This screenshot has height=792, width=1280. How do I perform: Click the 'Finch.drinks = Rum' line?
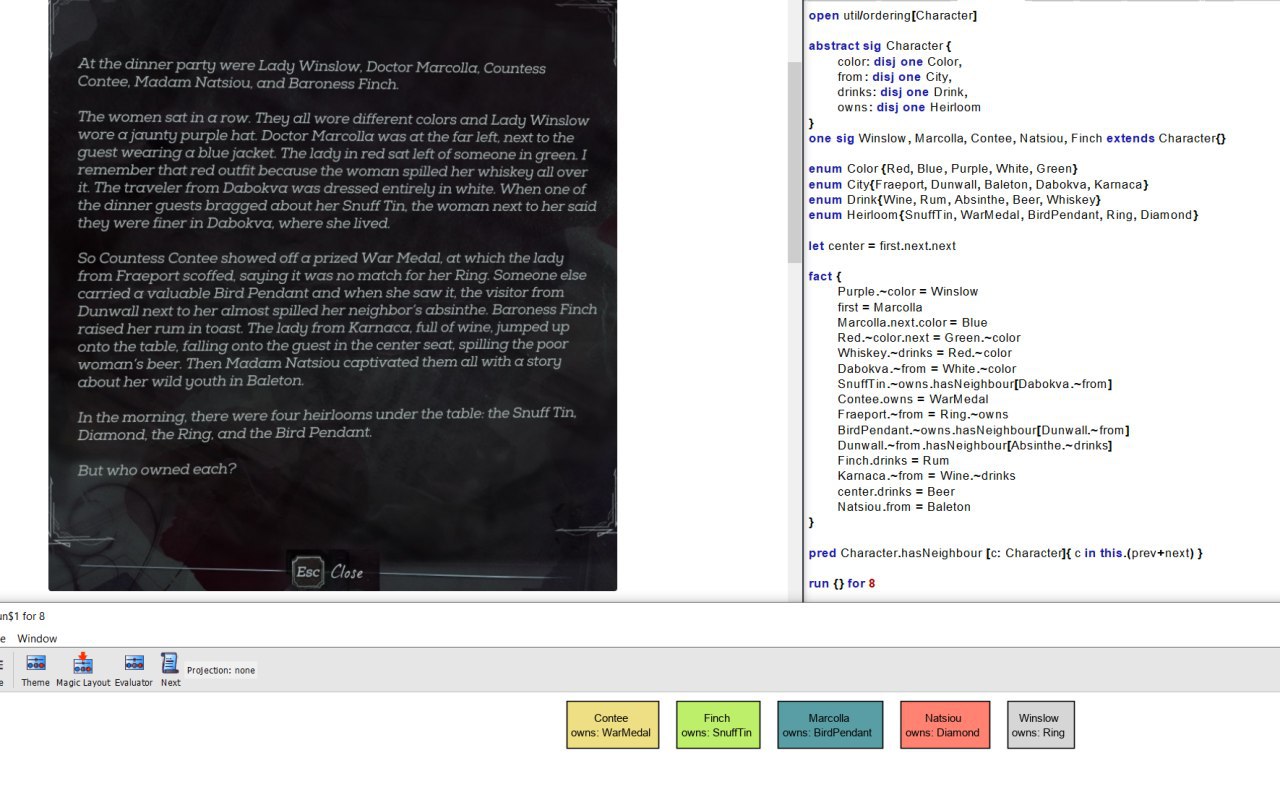click(893, 461)
